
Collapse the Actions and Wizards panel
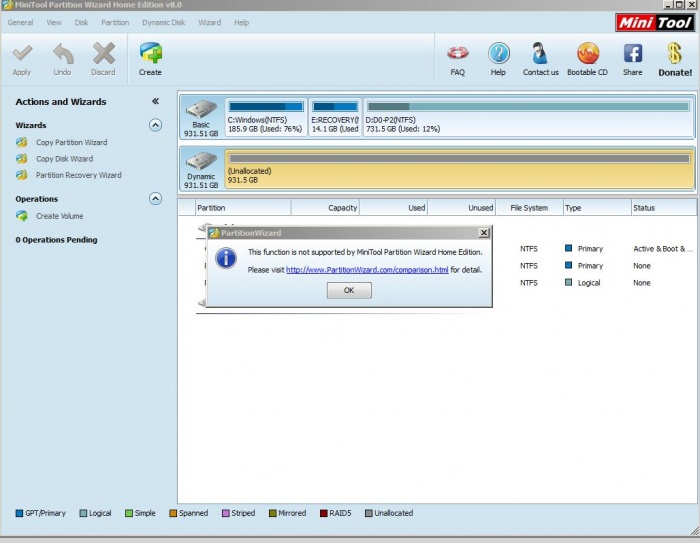point(155,101)
